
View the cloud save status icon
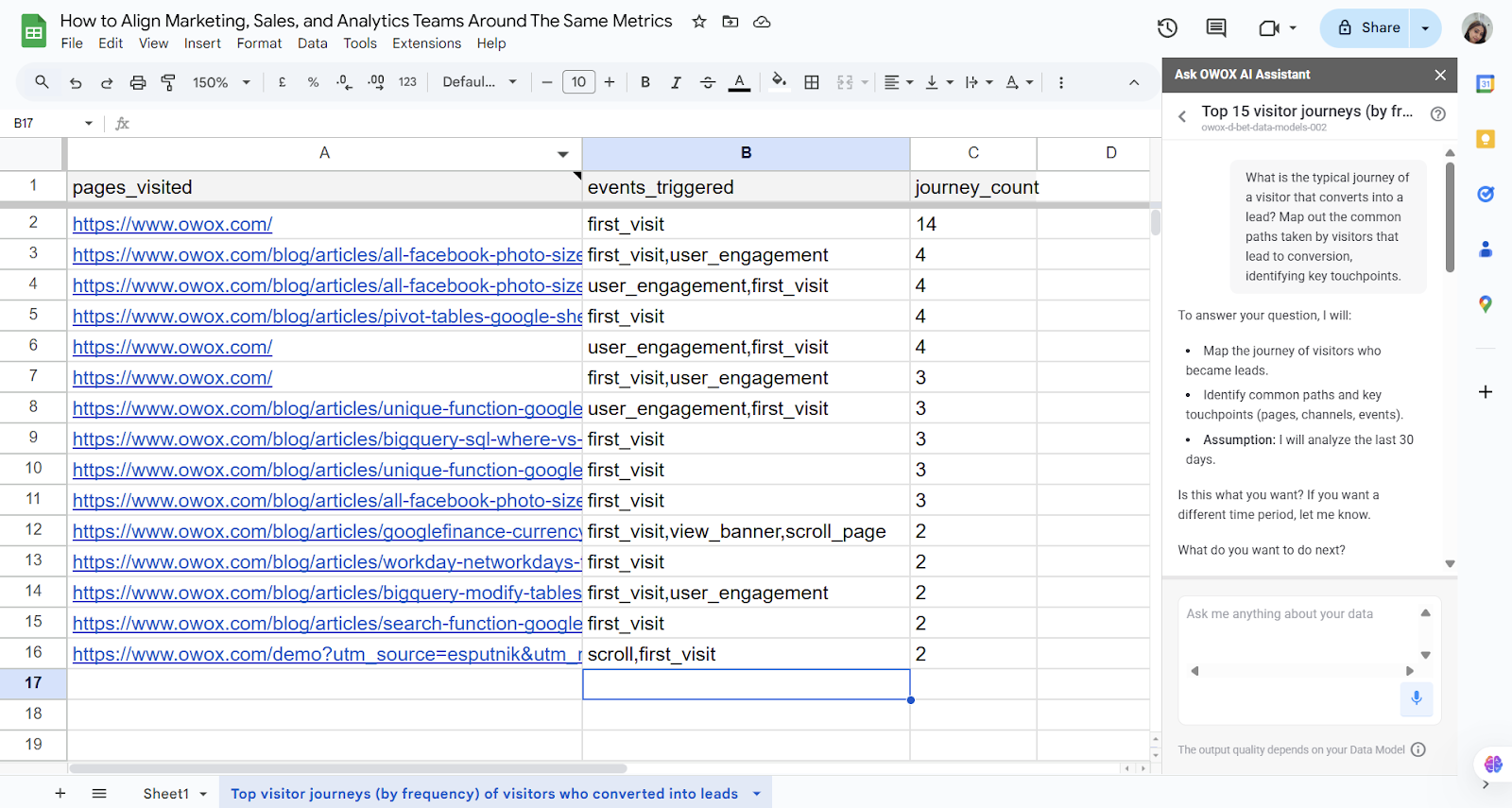[x=762, y=21]
